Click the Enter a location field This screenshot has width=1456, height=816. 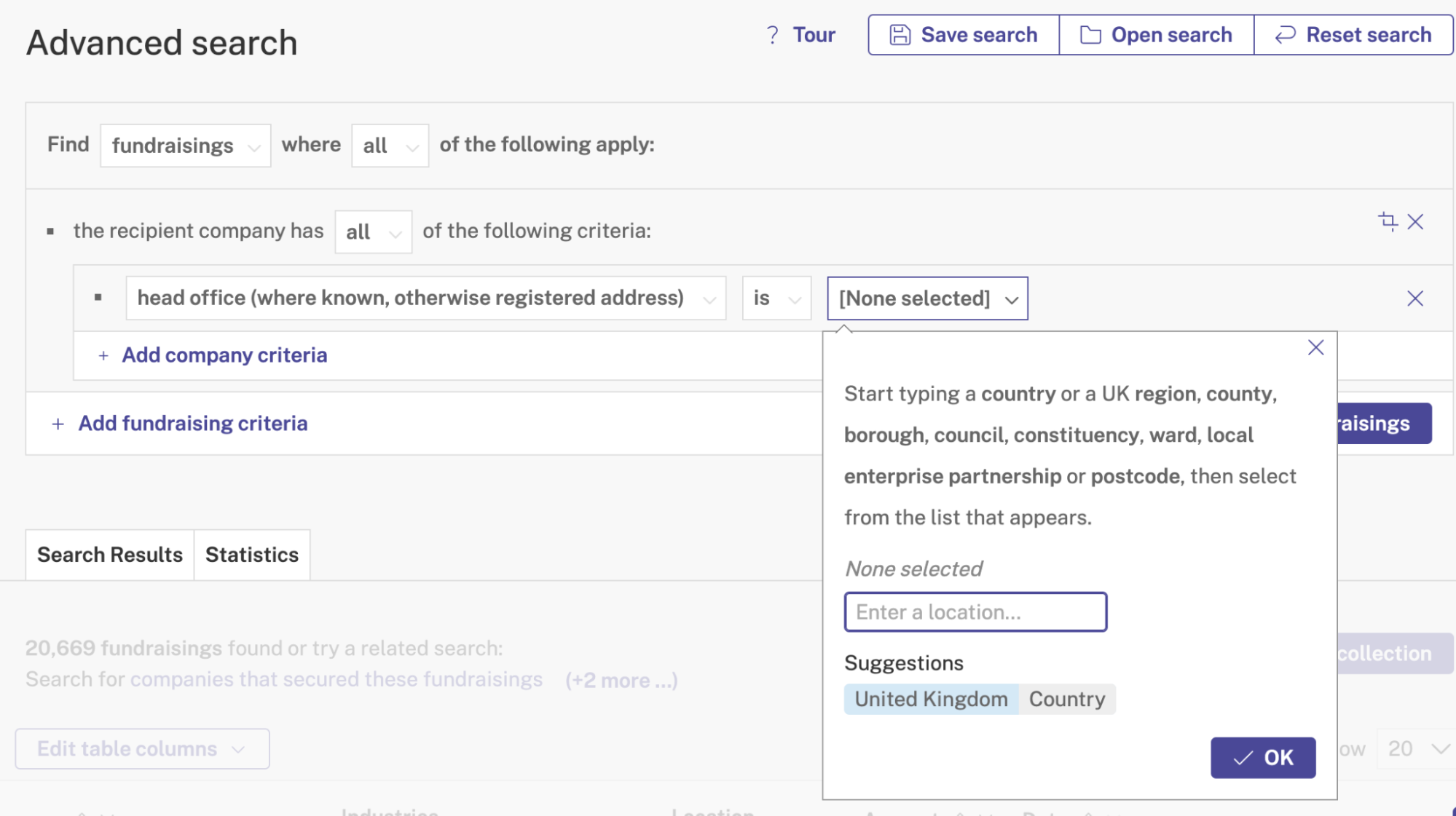[975, 612]
